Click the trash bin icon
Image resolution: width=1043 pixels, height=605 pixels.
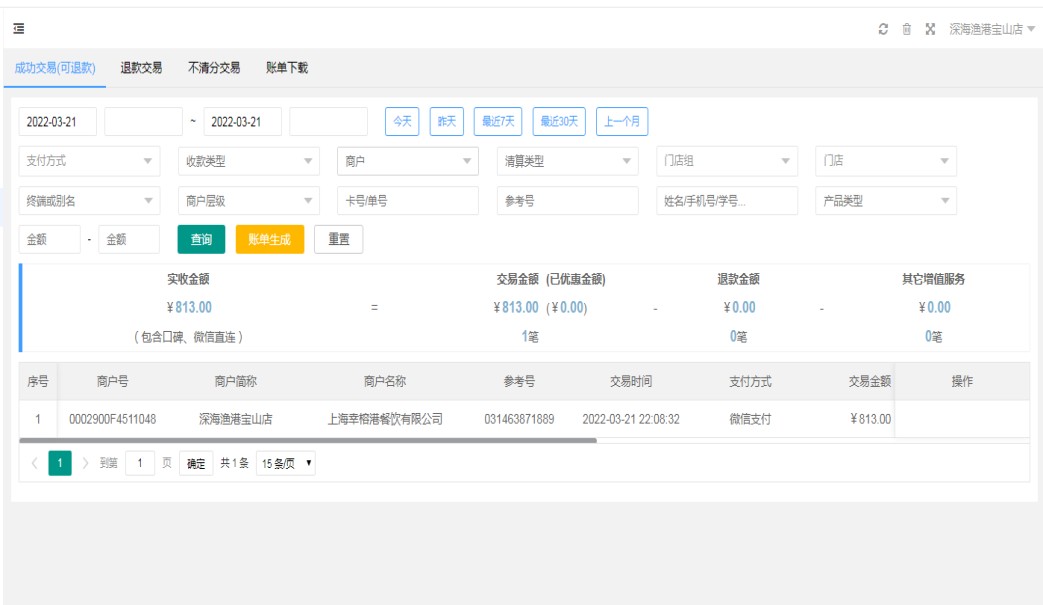906,29
